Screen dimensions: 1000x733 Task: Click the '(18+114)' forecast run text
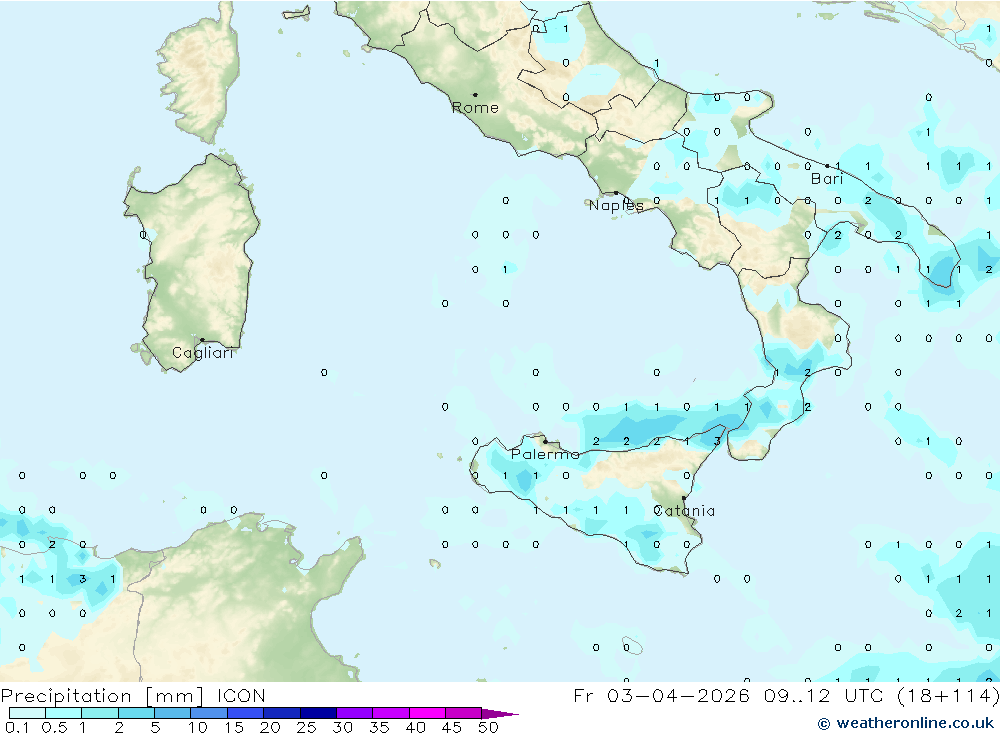pos(948,696)
